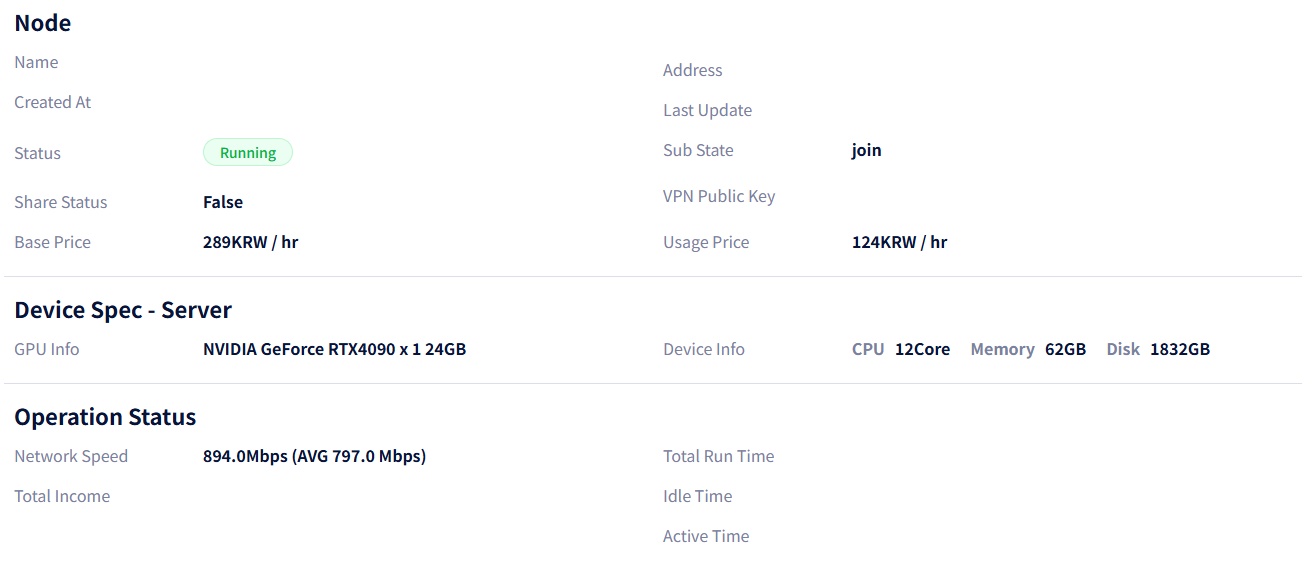This screenshot has width=1315, height=568.
Task: Select the Node section heading
Action: [43, 23]
